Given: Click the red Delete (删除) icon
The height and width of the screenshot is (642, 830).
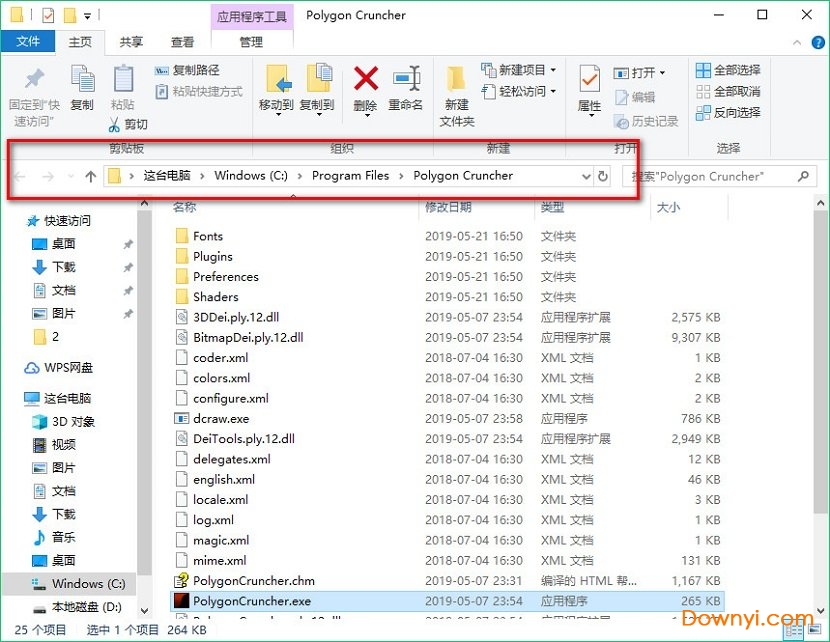Looking at the screenshot, I should point(365,82).
